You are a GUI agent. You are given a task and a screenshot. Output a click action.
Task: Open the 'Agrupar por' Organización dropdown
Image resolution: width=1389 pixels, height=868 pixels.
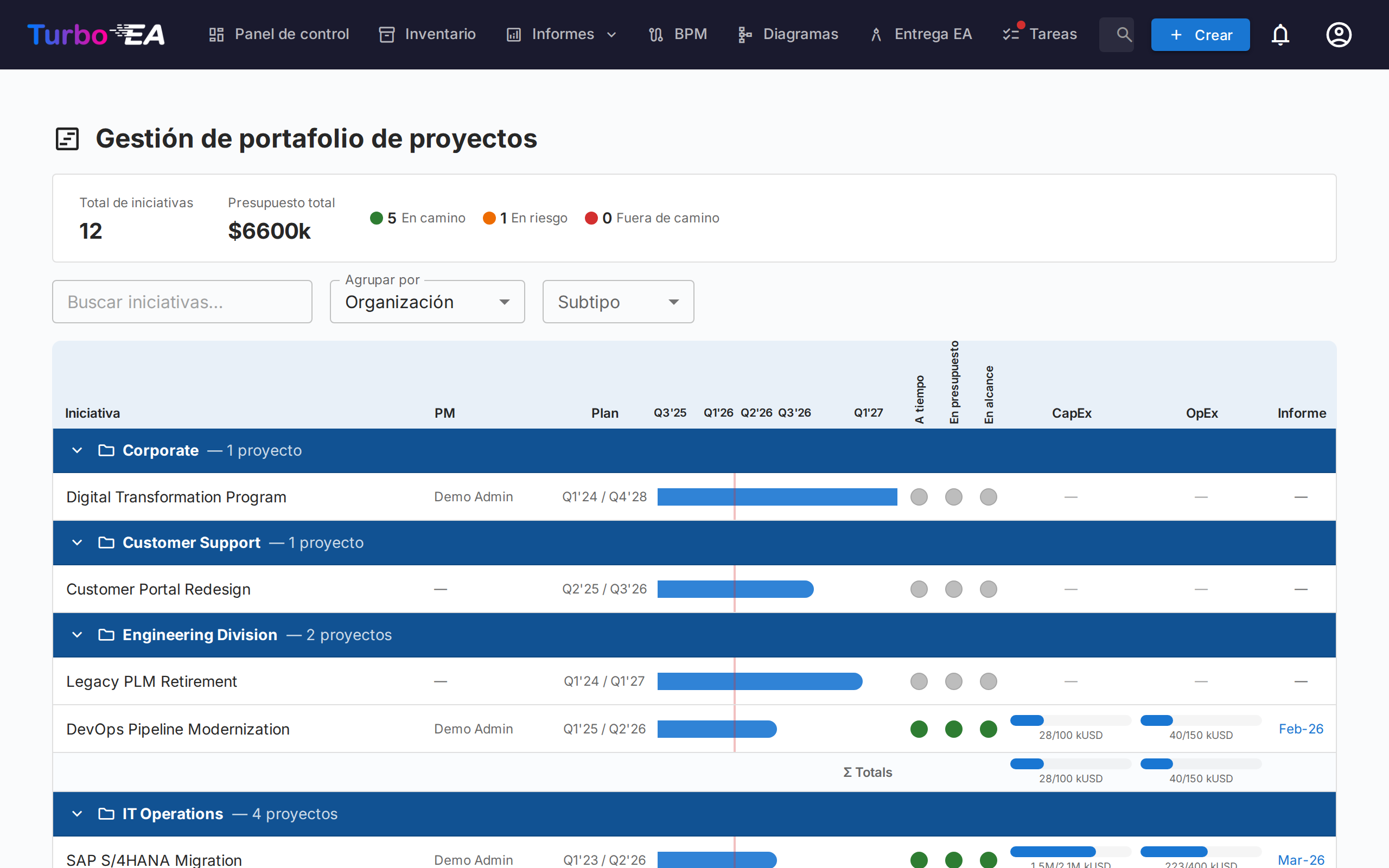click(x=427, y=302)
